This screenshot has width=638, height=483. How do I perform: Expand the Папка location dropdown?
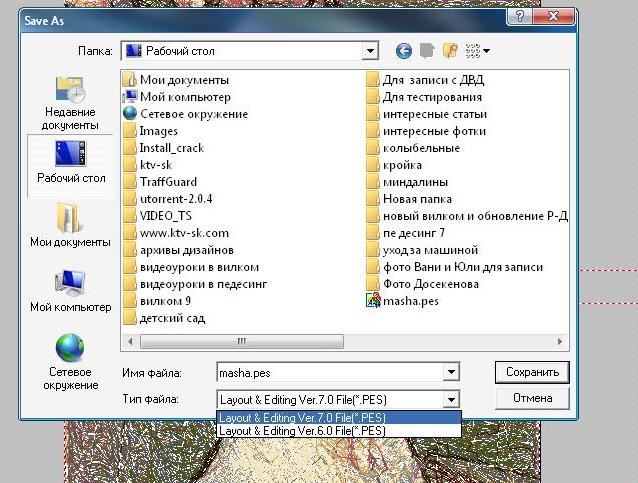pos(370,51)
